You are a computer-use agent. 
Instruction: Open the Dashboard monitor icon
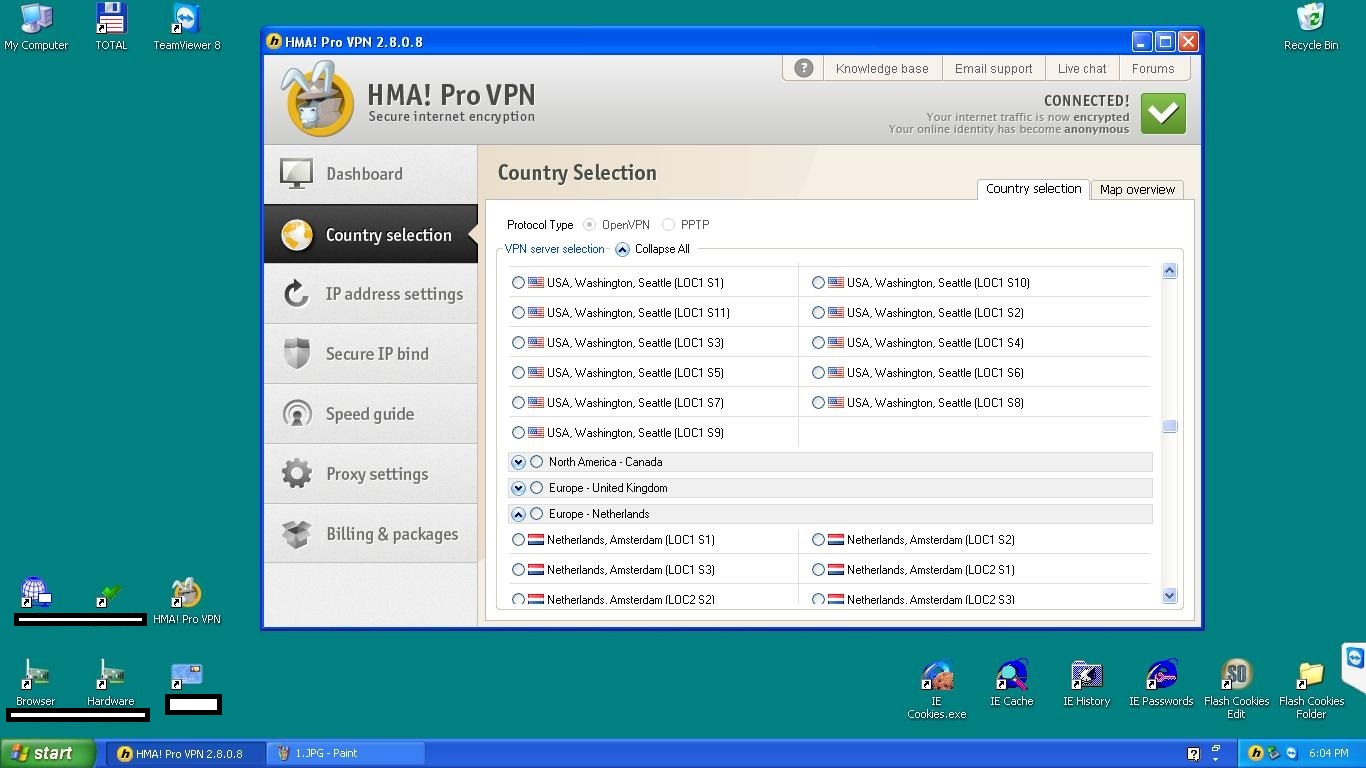pyautogui.click(x=296, y=174)
